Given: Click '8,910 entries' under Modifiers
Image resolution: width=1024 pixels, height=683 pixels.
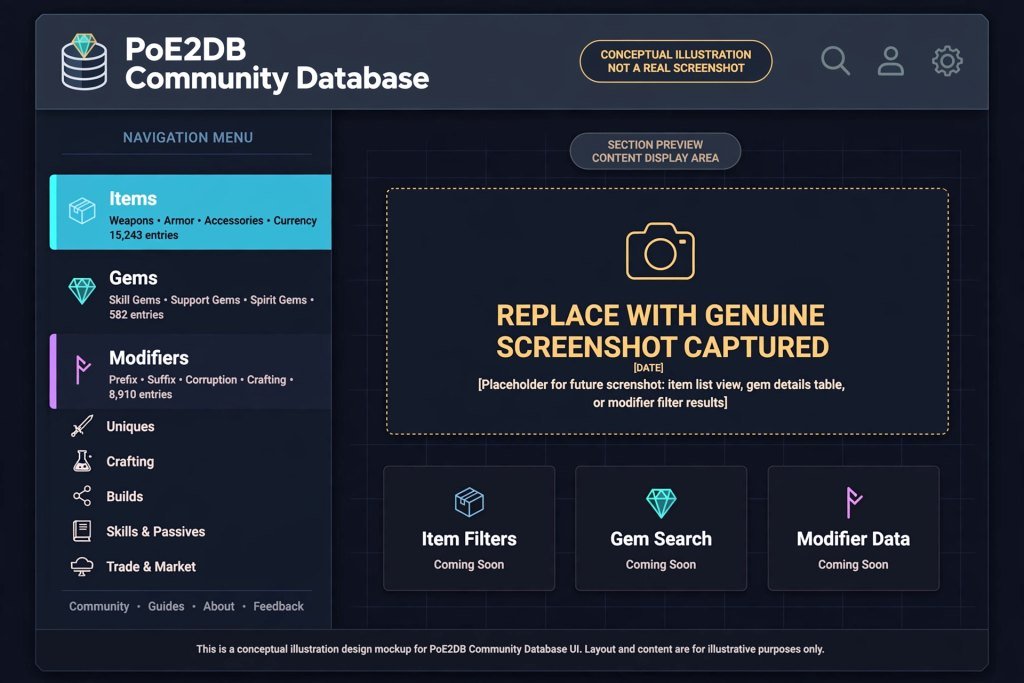Looking at the screenshot, I should (140, 394).
